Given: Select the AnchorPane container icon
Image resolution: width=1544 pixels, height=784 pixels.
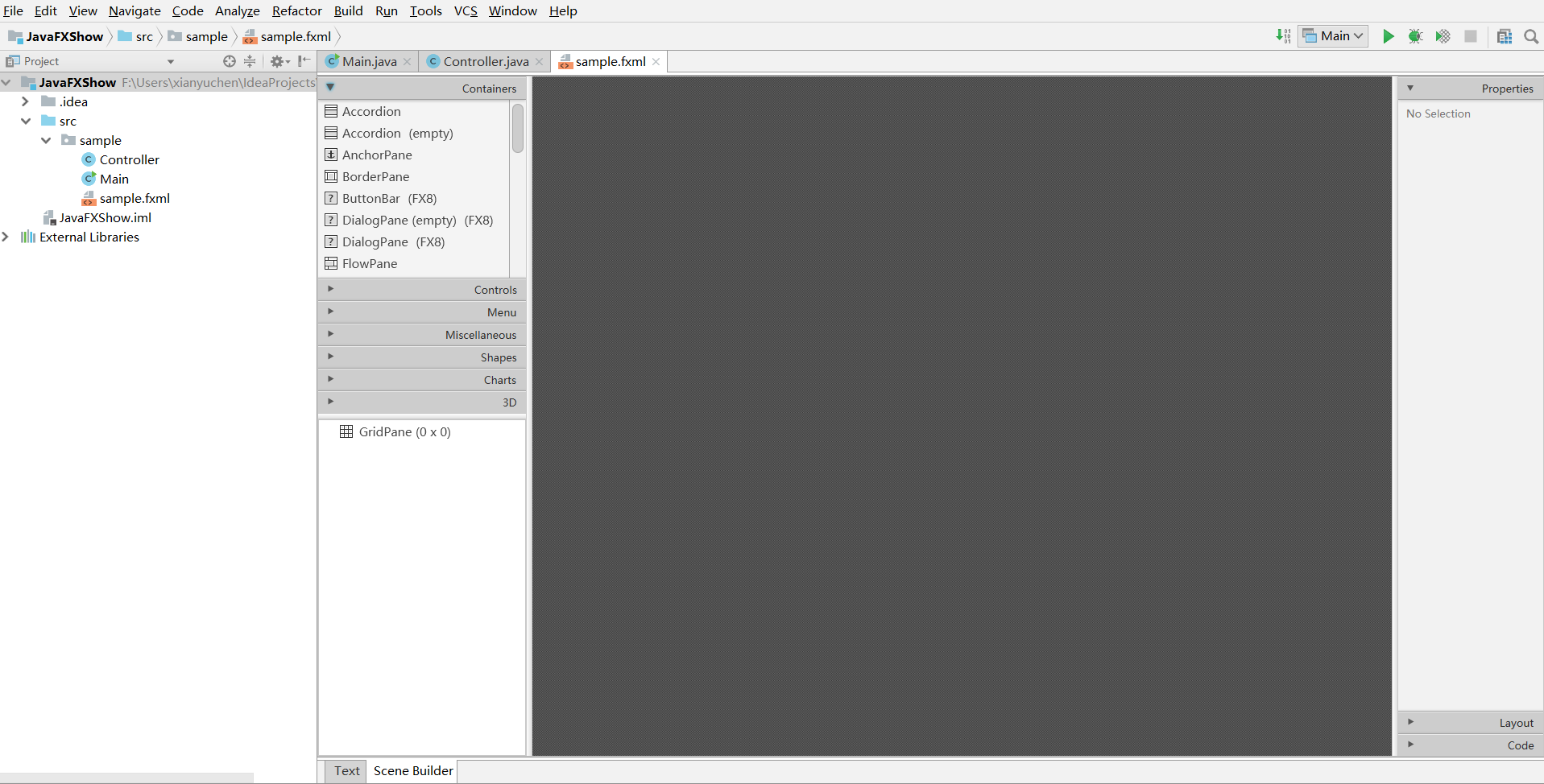Looking at the screenshot, I should click(331, 155).
